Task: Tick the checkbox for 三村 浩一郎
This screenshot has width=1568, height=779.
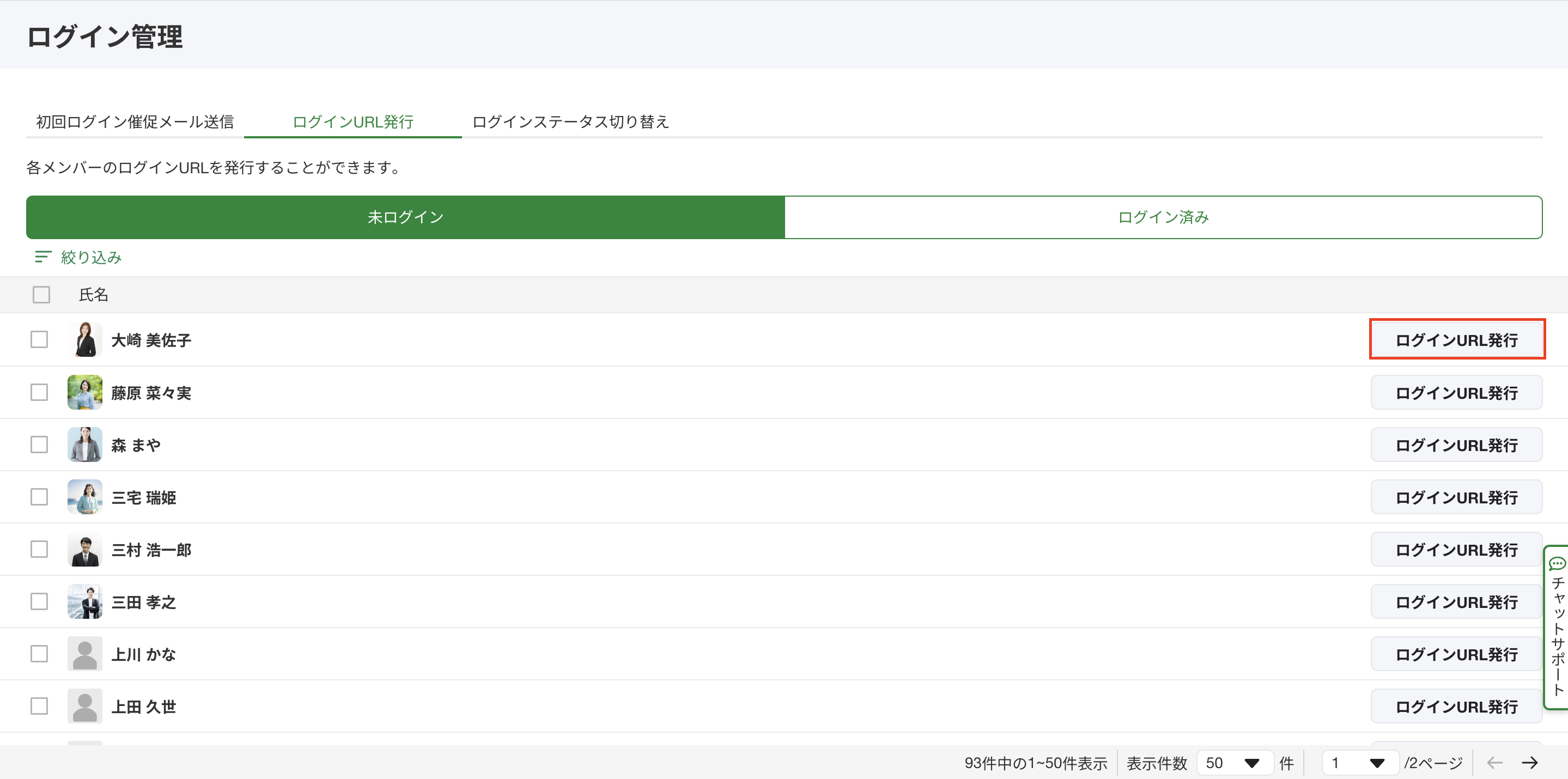Action: point(39,549)
